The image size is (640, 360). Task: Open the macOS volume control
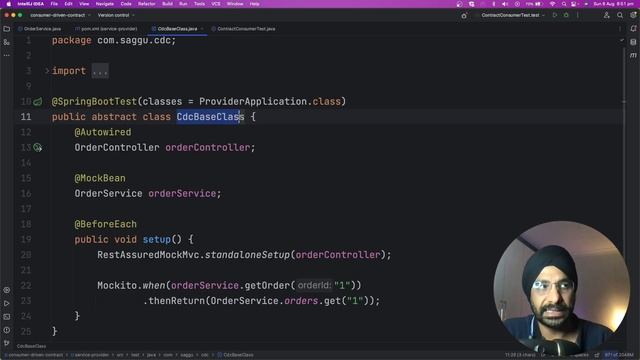coord(505,4)
